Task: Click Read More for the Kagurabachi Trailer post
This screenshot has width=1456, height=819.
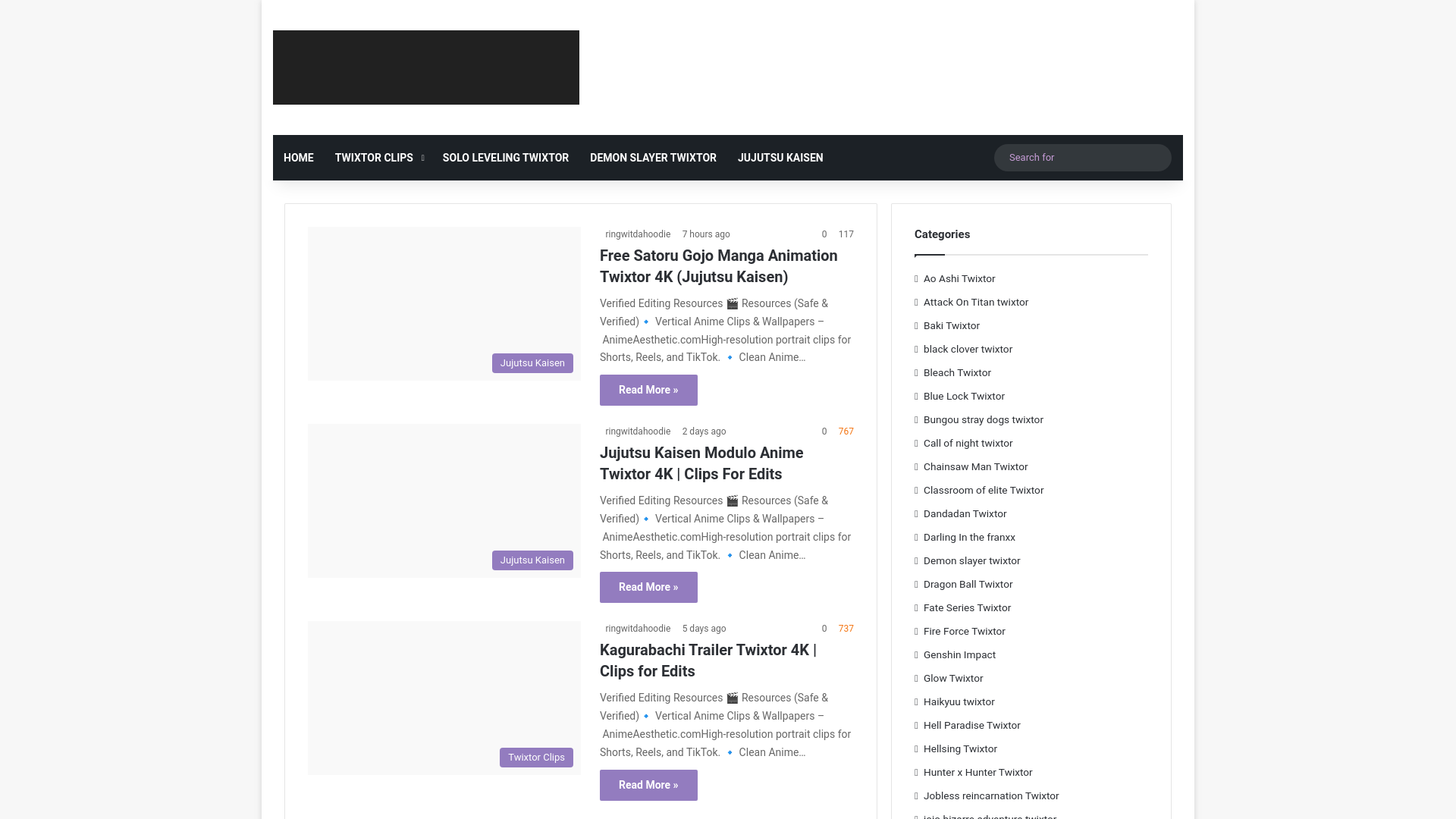Action: [x=648, y=785]
